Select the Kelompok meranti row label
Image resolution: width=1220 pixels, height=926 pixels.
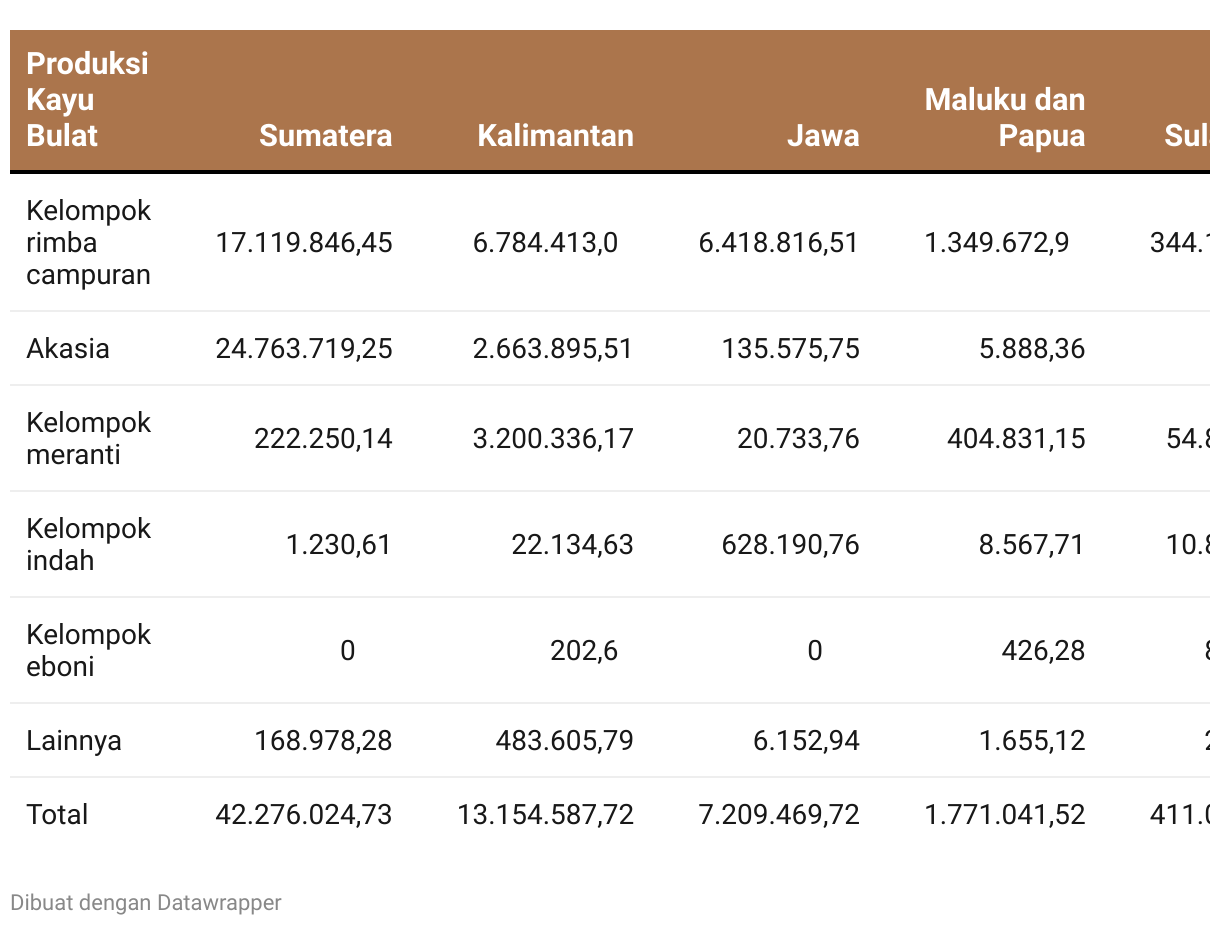[88, 439]
